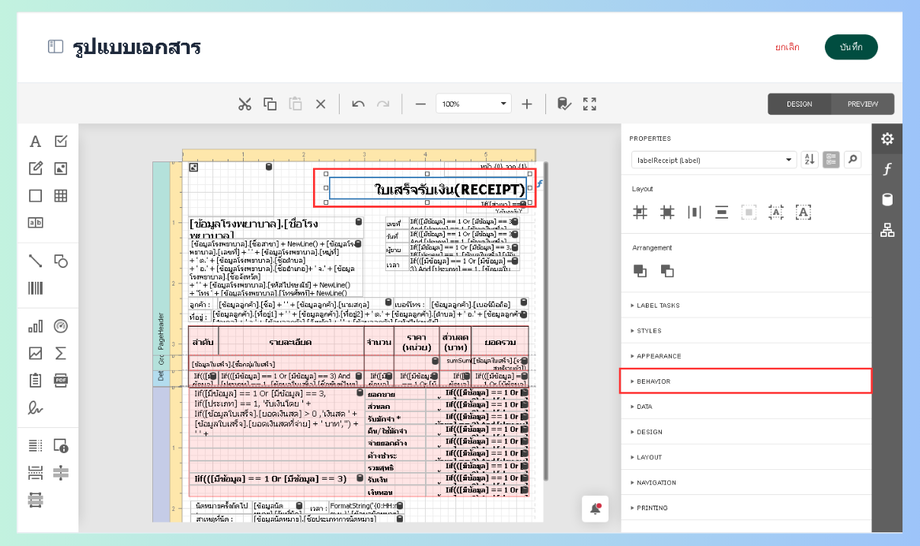Click Bring to Front arrangement icon

click(640, 271)
